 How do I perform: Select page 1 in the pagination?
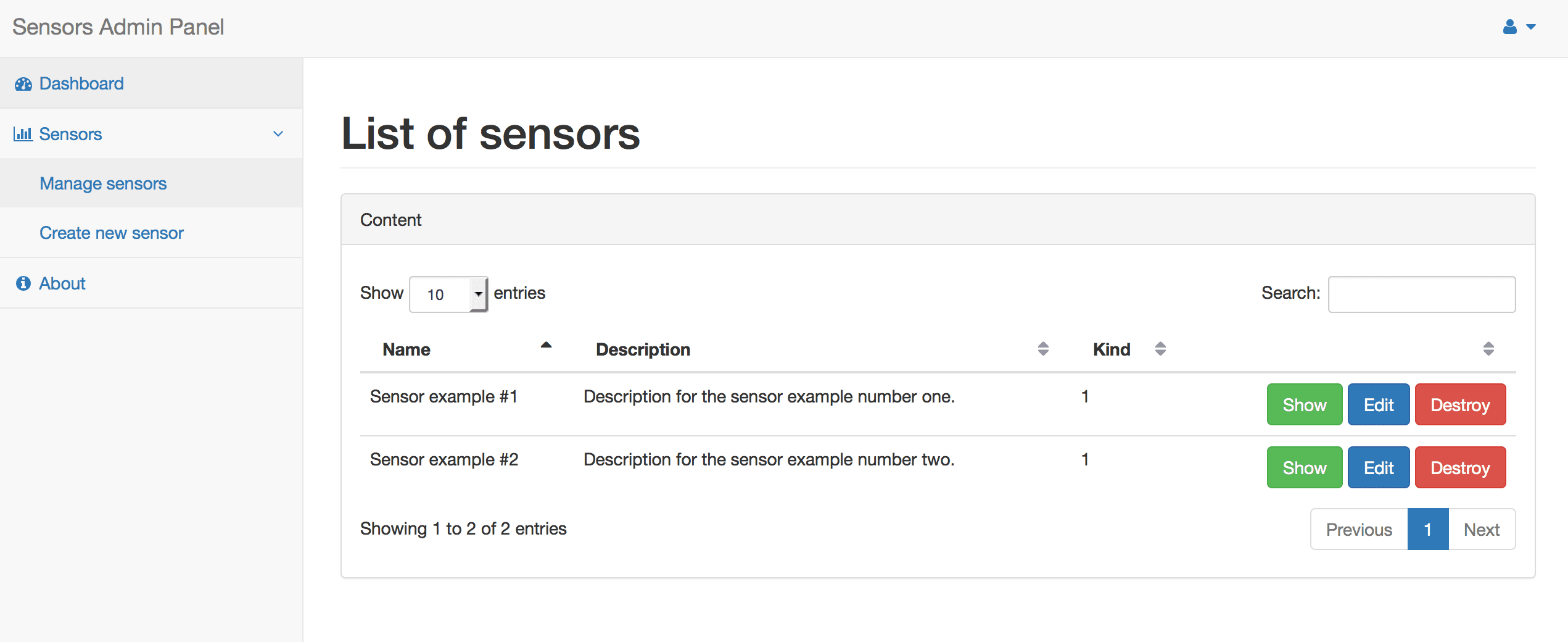coord(1428,529)
